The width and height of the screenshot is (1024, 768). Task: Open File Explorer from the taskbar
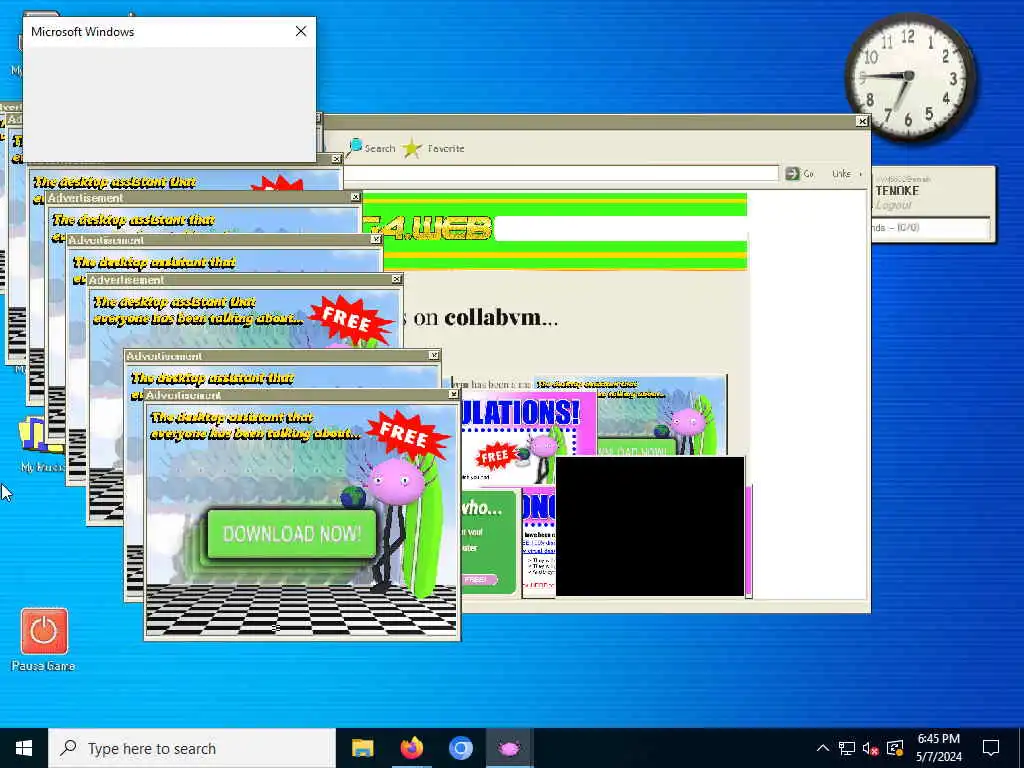point(362,748)
